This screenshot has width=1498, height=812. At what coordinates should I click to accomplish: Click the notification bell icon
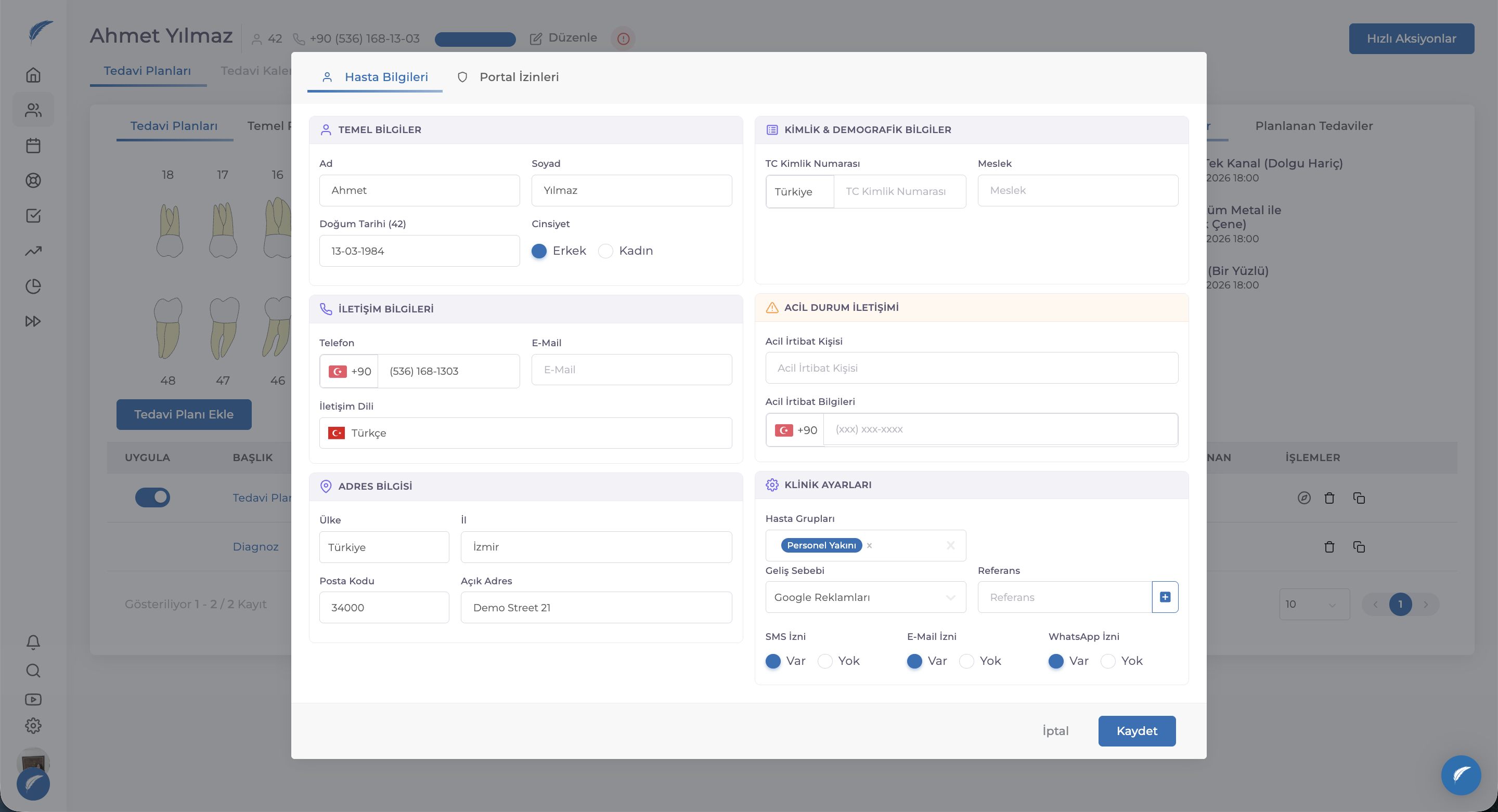coord(33,641)
